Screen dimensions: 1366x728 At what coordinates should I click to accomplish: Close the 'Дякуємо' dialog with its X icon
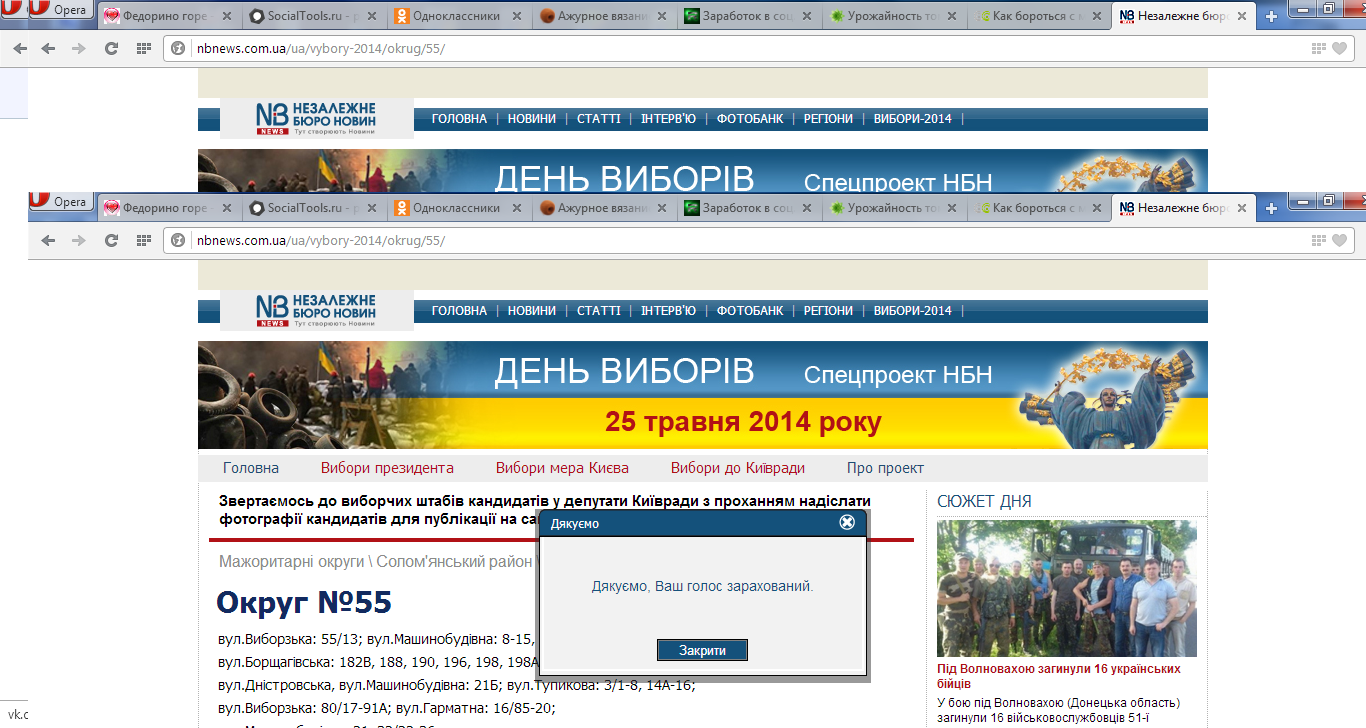pyautogui.click(x=847, y=522)
